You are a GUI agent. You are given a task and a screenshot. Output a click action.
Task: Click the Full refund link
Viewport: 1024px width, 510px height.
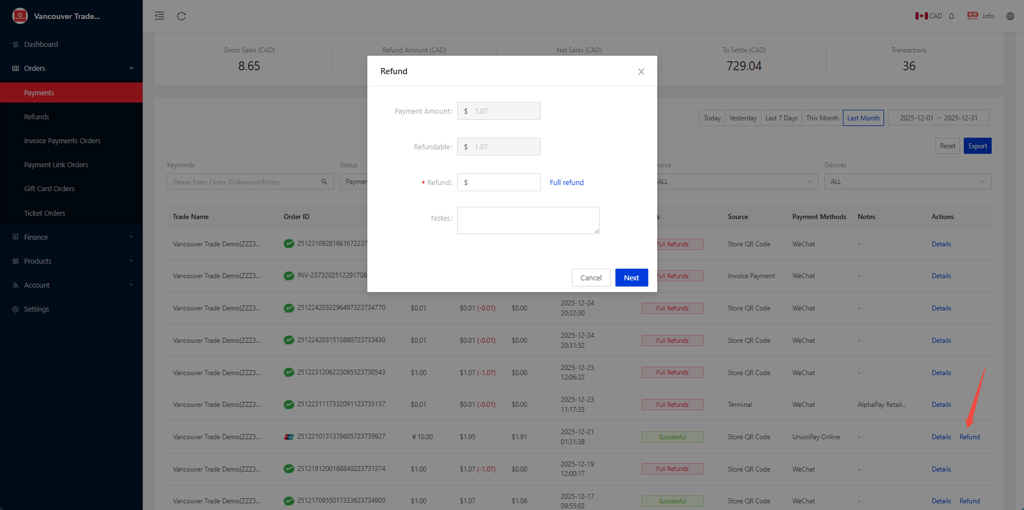566,182
